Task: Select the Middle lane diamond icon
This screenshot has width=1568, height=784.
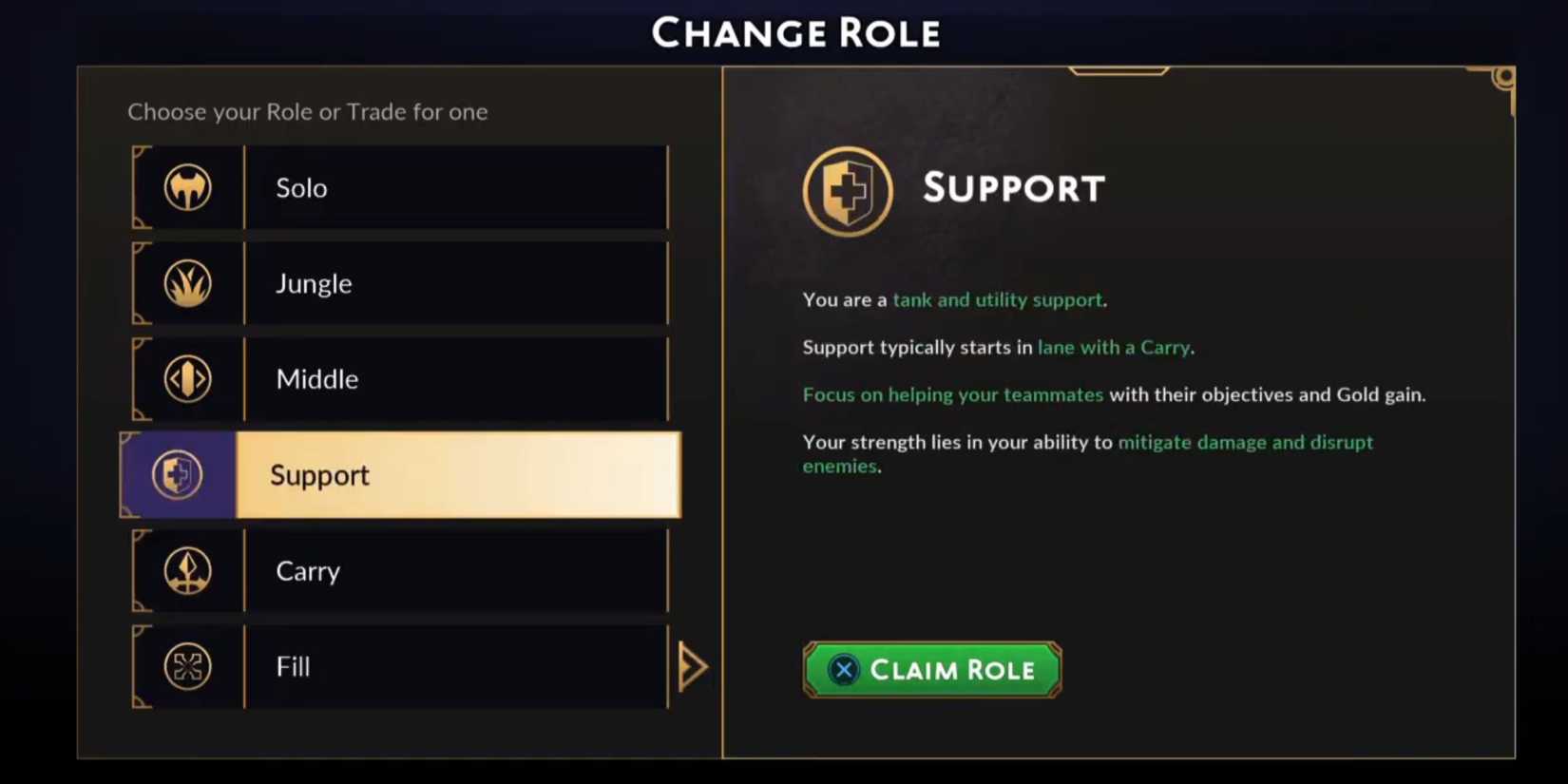Action: (187, 377)
